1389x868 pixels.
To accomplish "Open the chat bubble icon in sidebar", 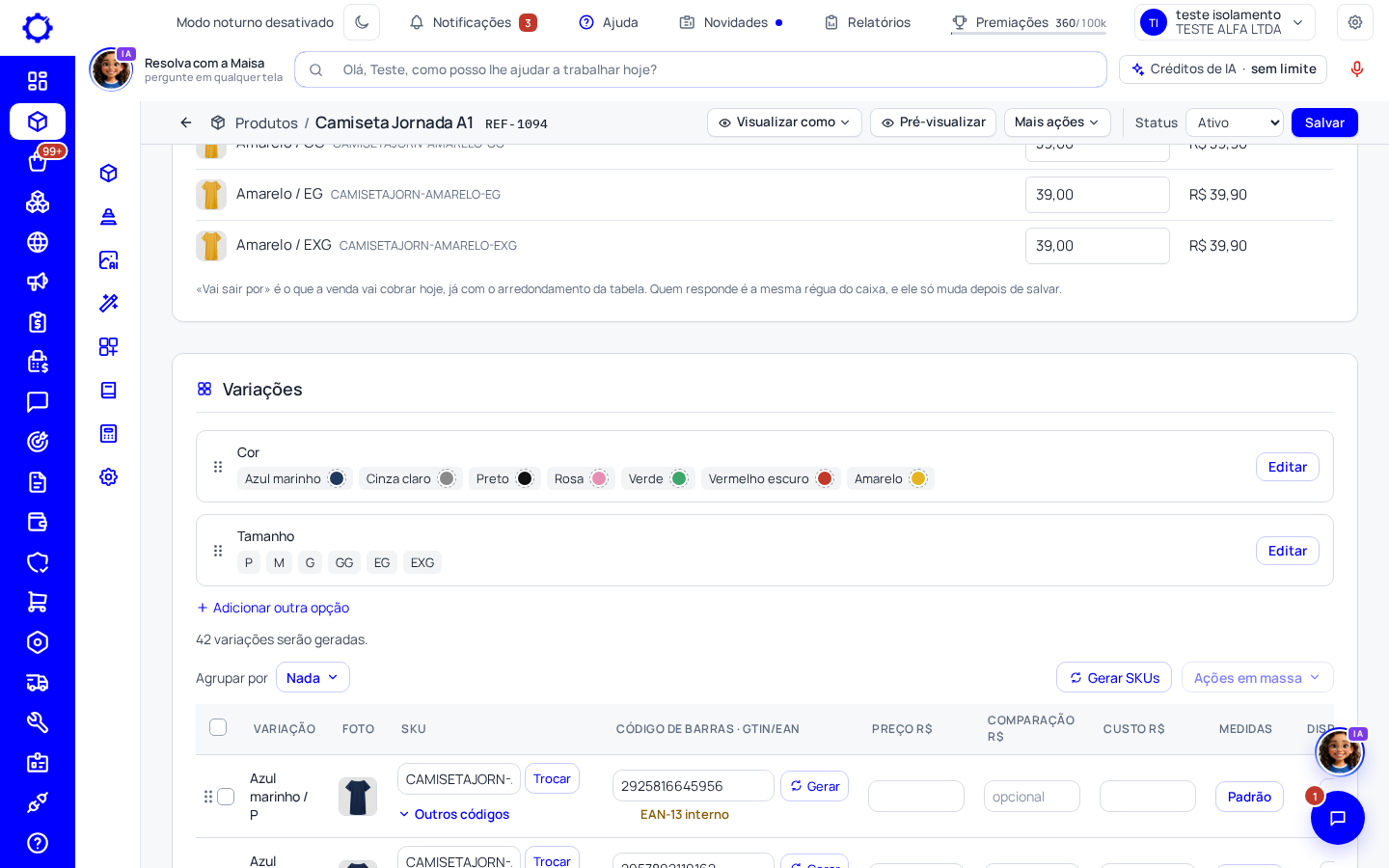I will click(x=38, y=402).
